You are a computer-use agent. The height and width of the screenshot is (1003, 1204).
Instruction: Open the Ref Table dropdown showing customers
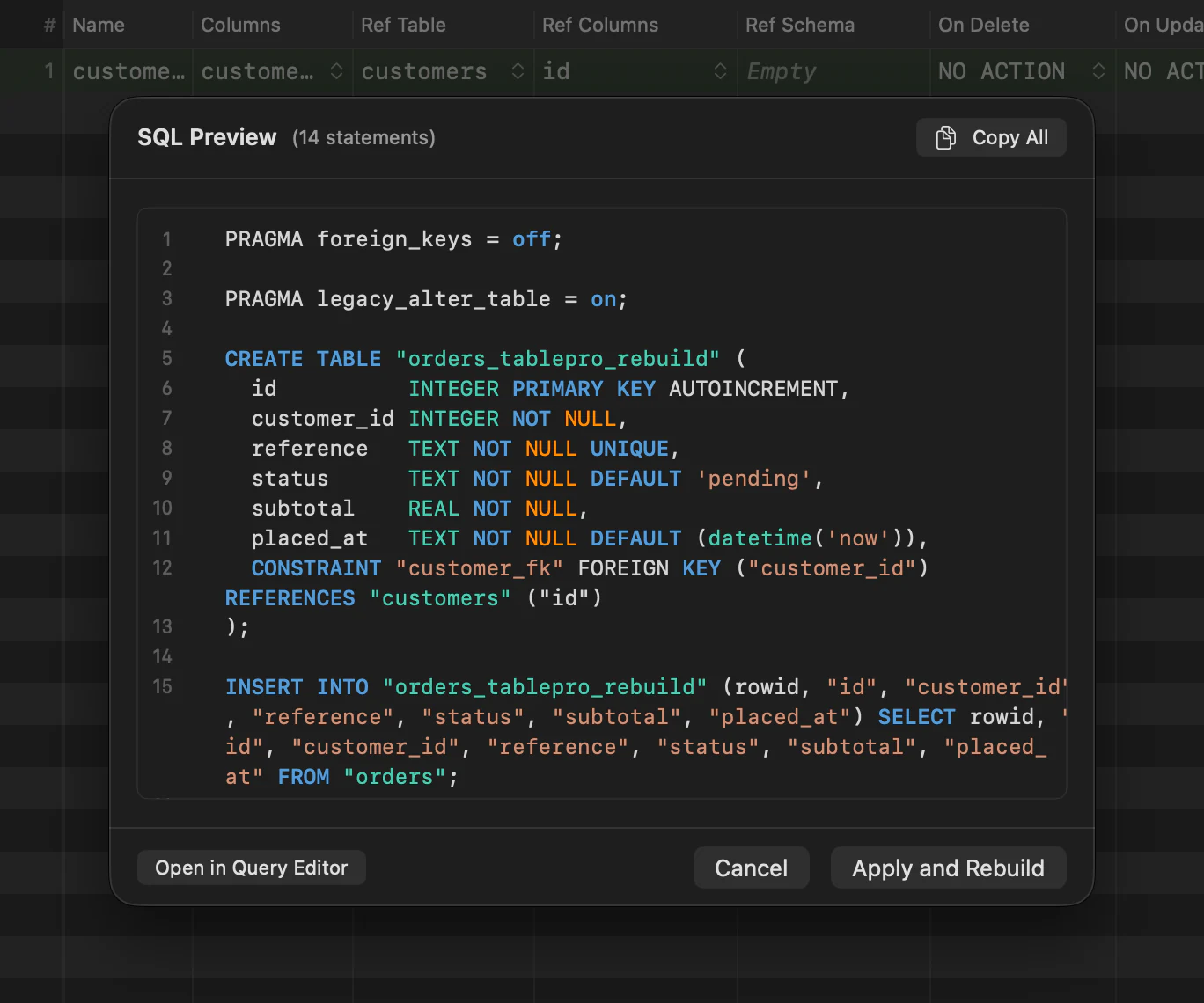click(518, 71)
